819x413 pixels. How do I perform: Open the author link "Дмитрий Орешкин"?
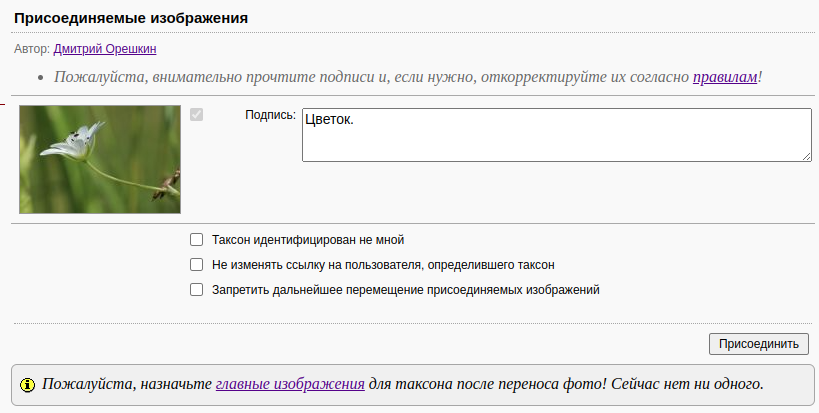click(x=105, y=48)
